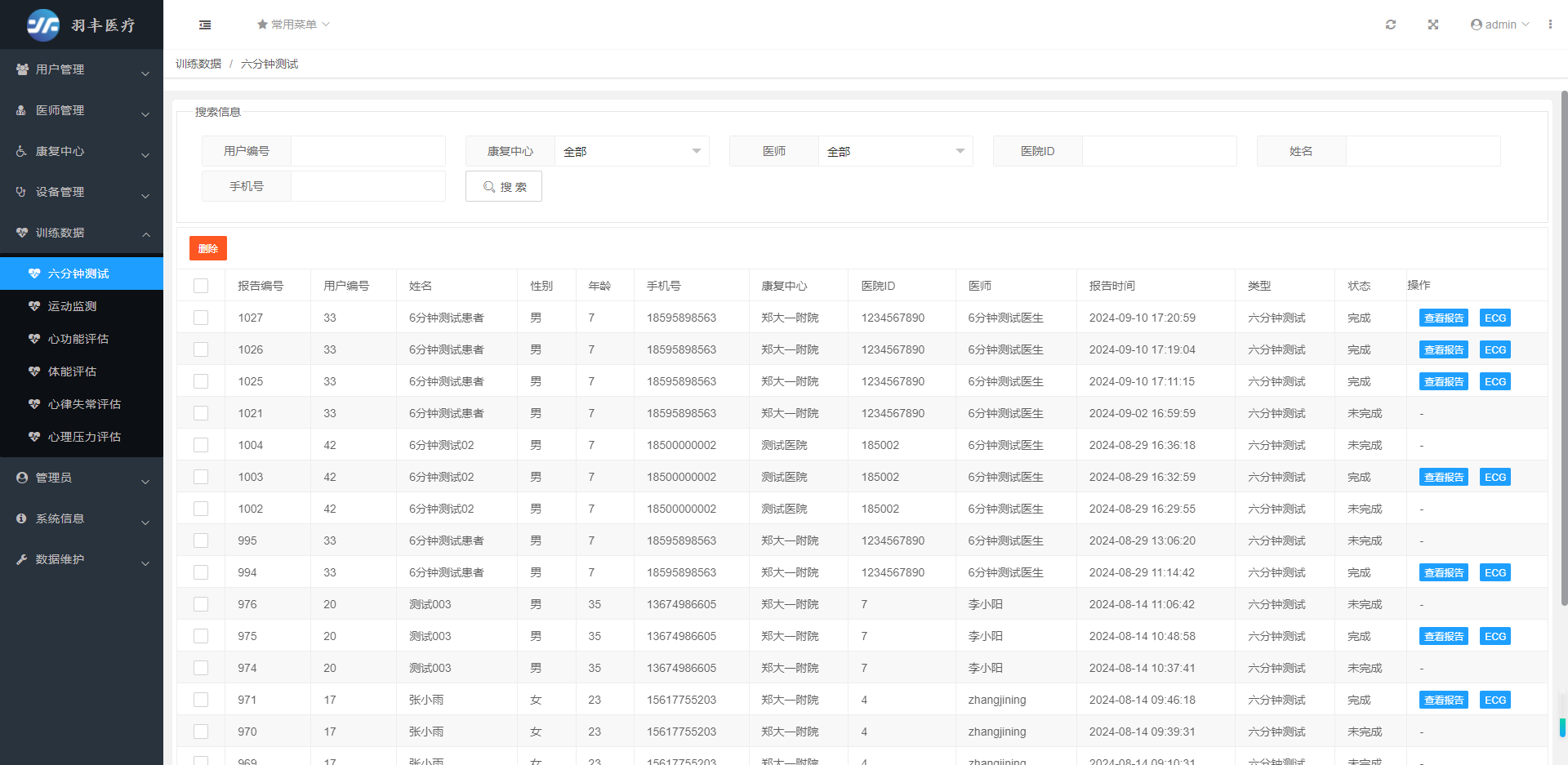Open the 康复中心 dropdown filter
This screenshot has height=765, width=1568.
630,151
